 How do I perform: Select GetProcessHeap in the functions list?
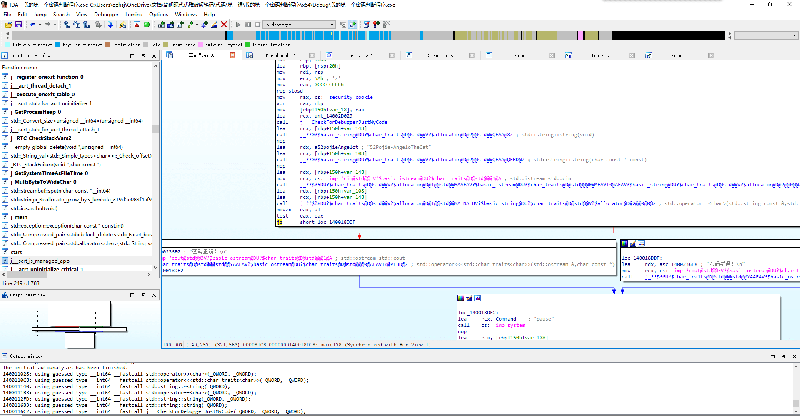pyautogui.click(x=36, y=113)
